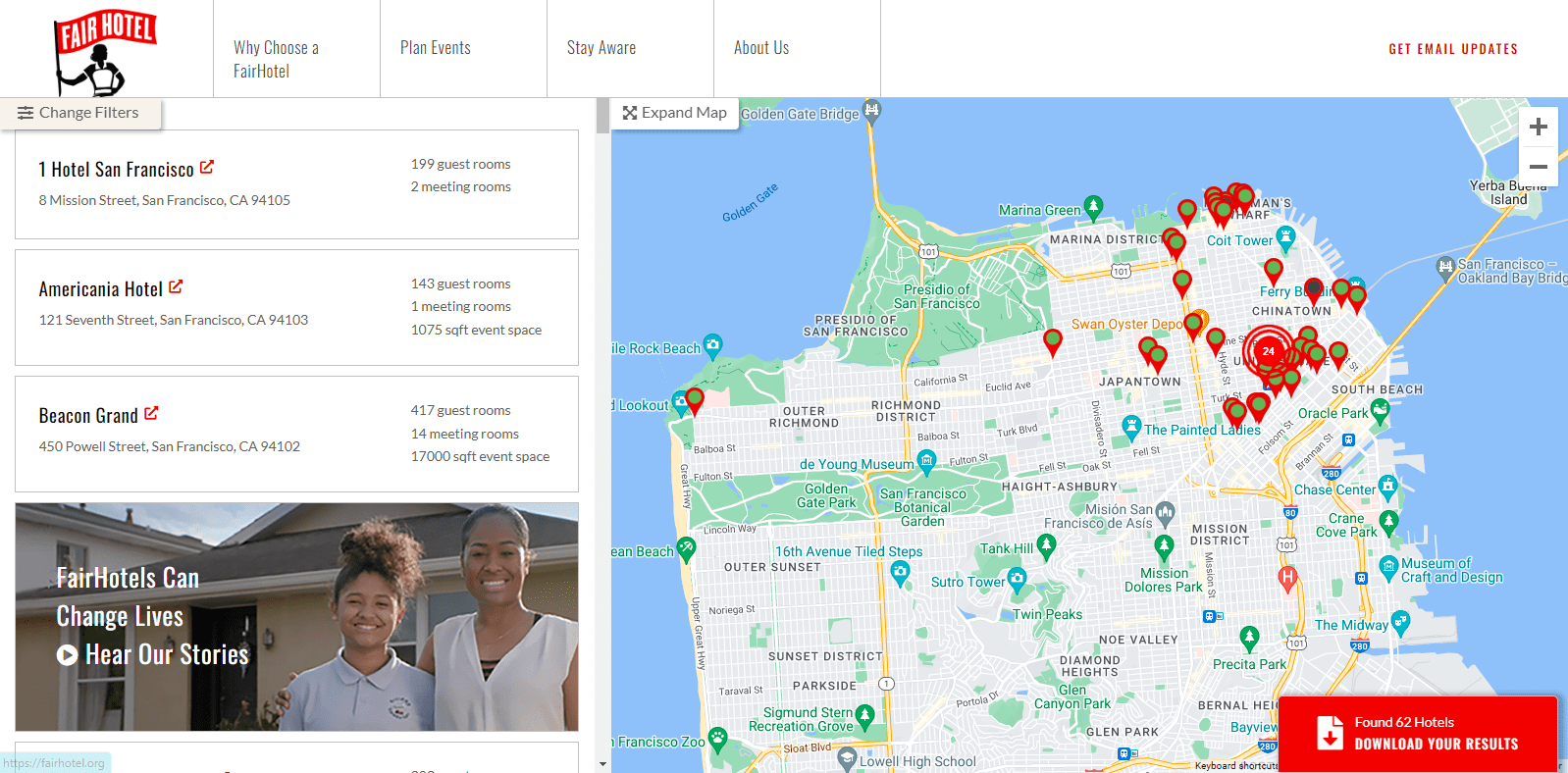This screenshot has width=1568, height=773.
Task: Open external link icon for Beacon Grand
Action: point(151,413)
